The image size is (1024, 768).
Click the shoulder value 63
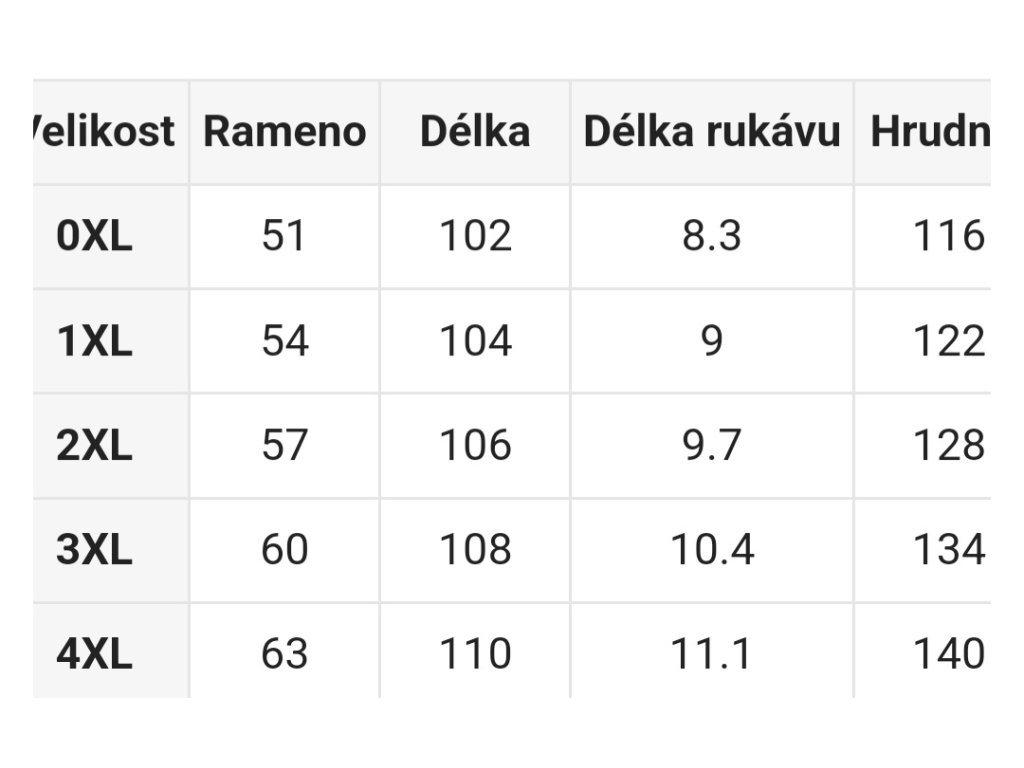click(x=284, y=654)
